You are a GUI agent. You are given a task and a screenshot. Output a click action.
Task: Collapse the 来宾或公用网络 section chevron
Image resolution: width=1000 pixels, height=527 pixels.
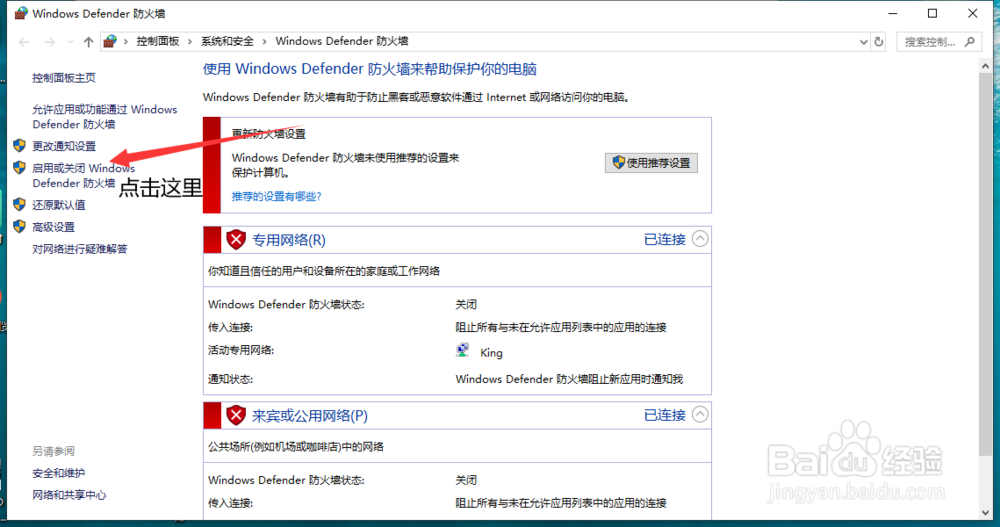tap(700, 415)
